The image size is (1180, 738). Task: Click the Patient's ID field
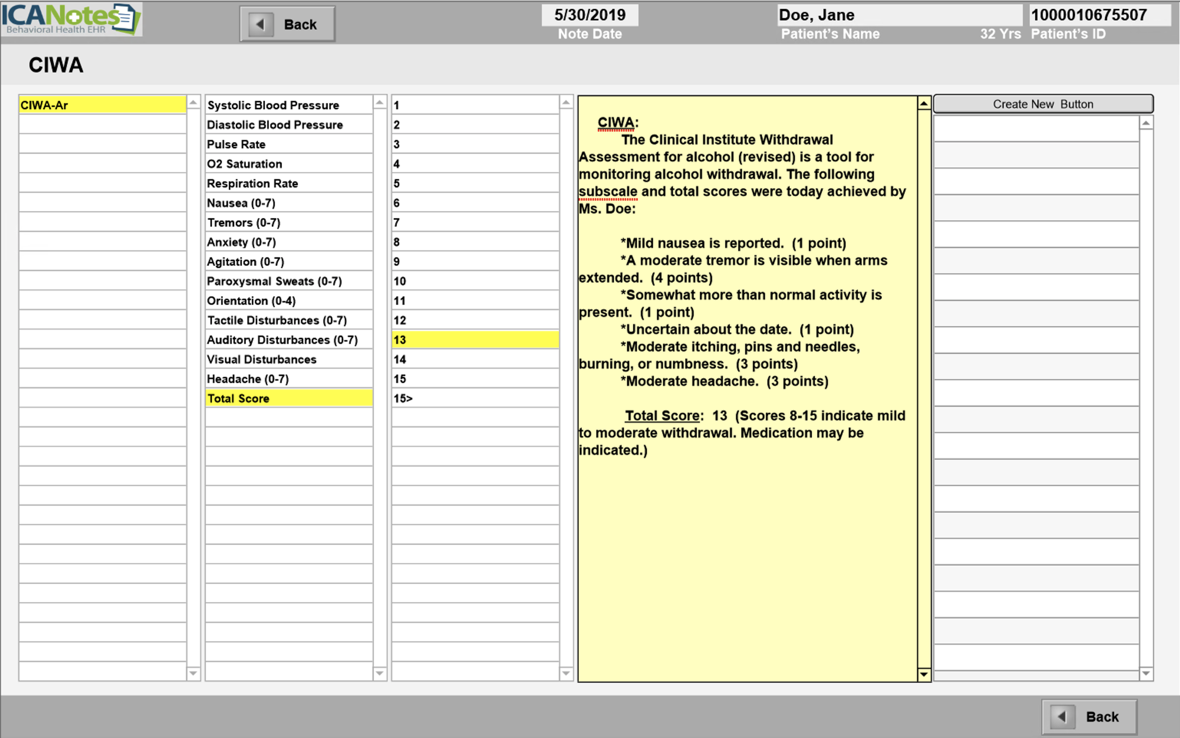[x=1098, y=15]
